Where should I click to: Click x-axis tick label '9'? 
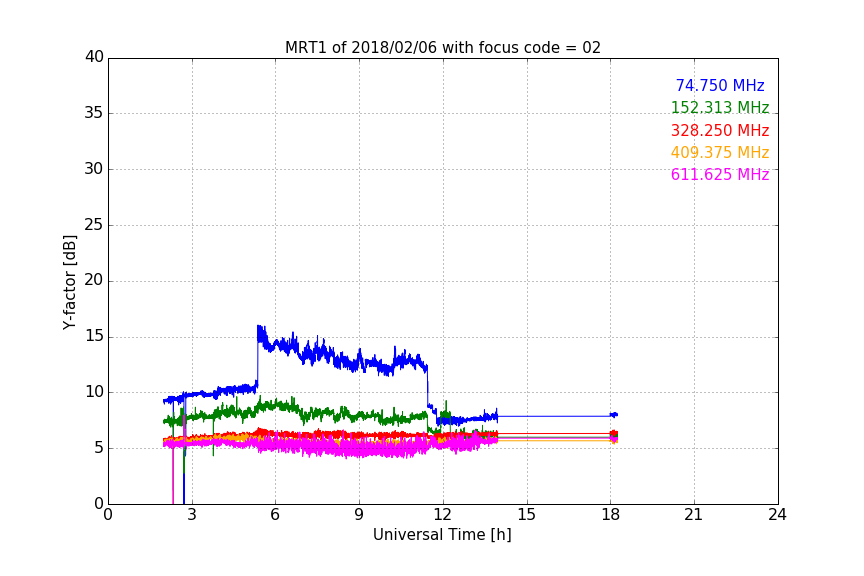click(359, 515)
